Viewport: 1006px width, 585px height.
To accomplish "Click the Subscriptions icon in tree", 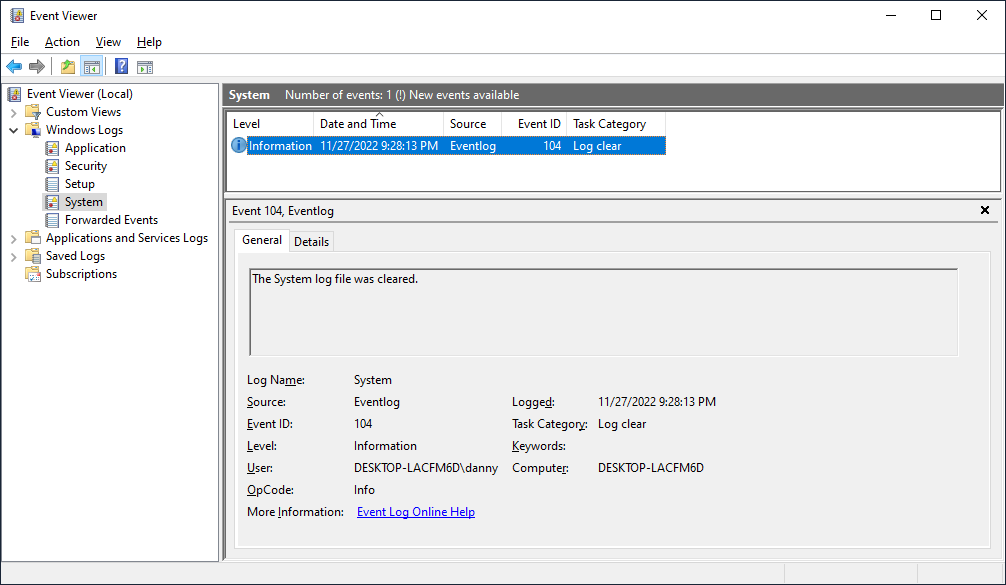I will [33, 275].
